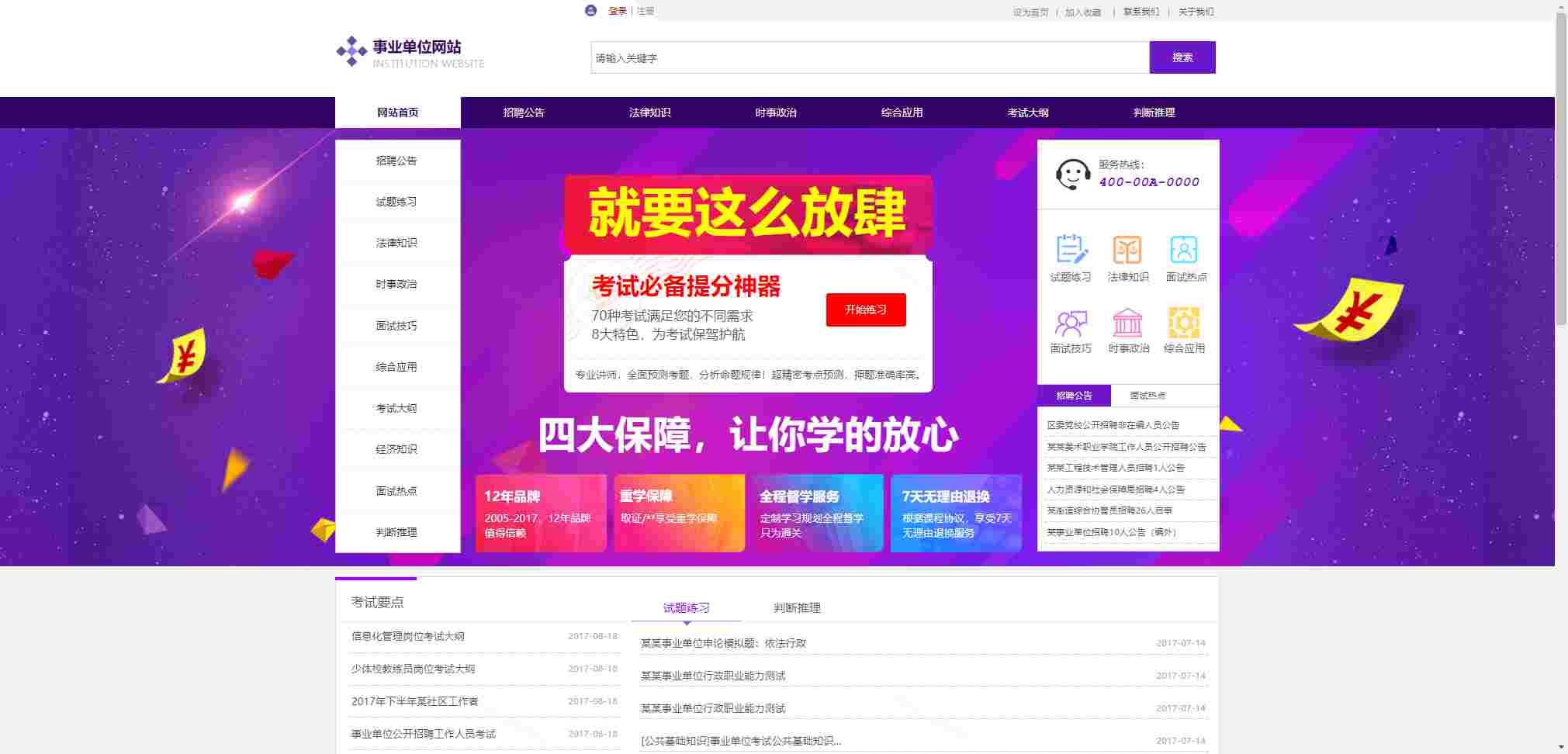Select 综合应用 in the left sidebar
The height and width of the screenshot is (754, 1568).
[397, 367]
